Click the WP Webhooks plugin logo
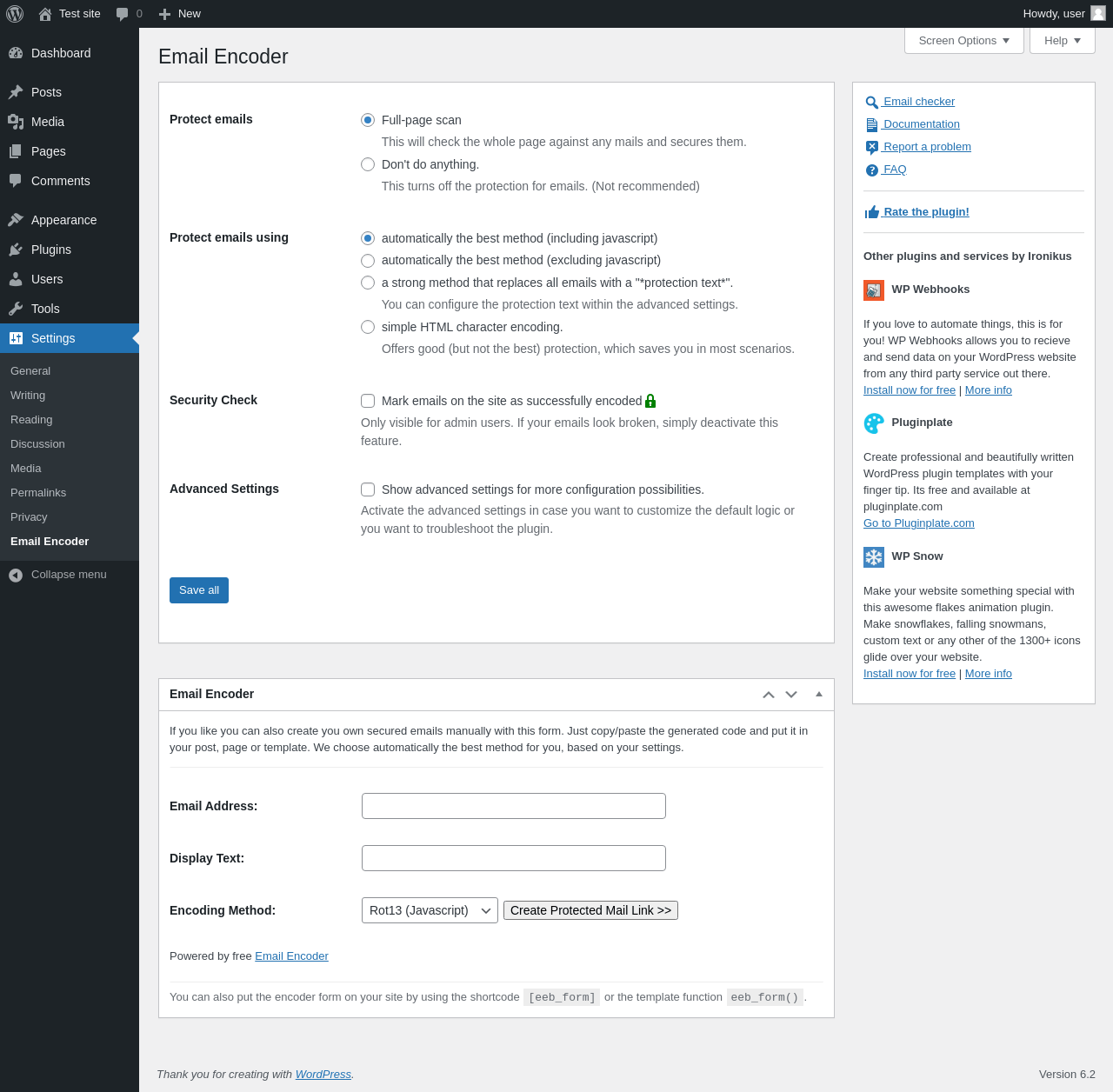 point(874,290)
